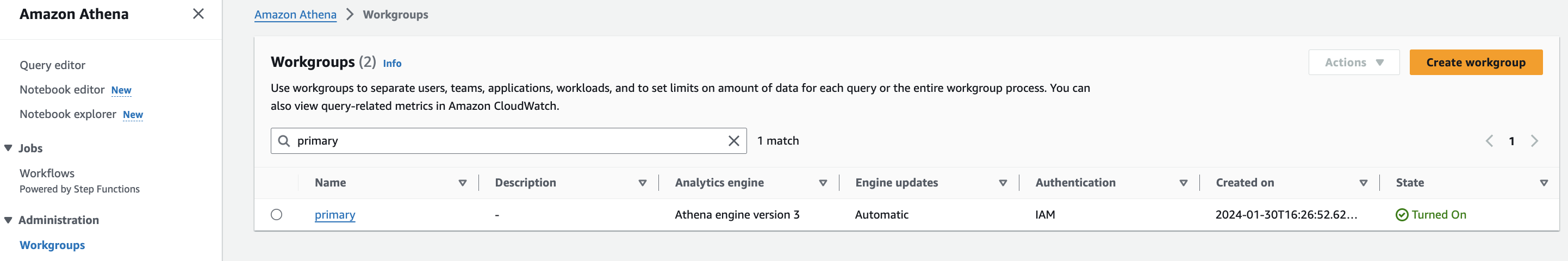Go to next page of workgroups
The height and width of the screenshot is (261, 1568).
1534,141
